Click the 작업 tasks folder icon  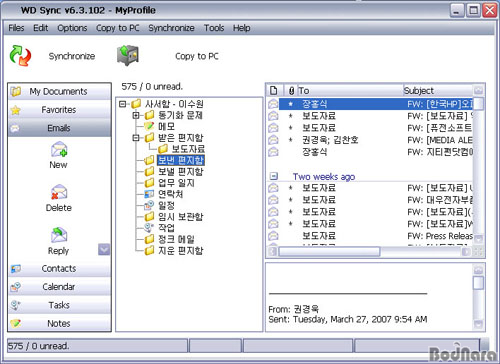tap(149, 228)
